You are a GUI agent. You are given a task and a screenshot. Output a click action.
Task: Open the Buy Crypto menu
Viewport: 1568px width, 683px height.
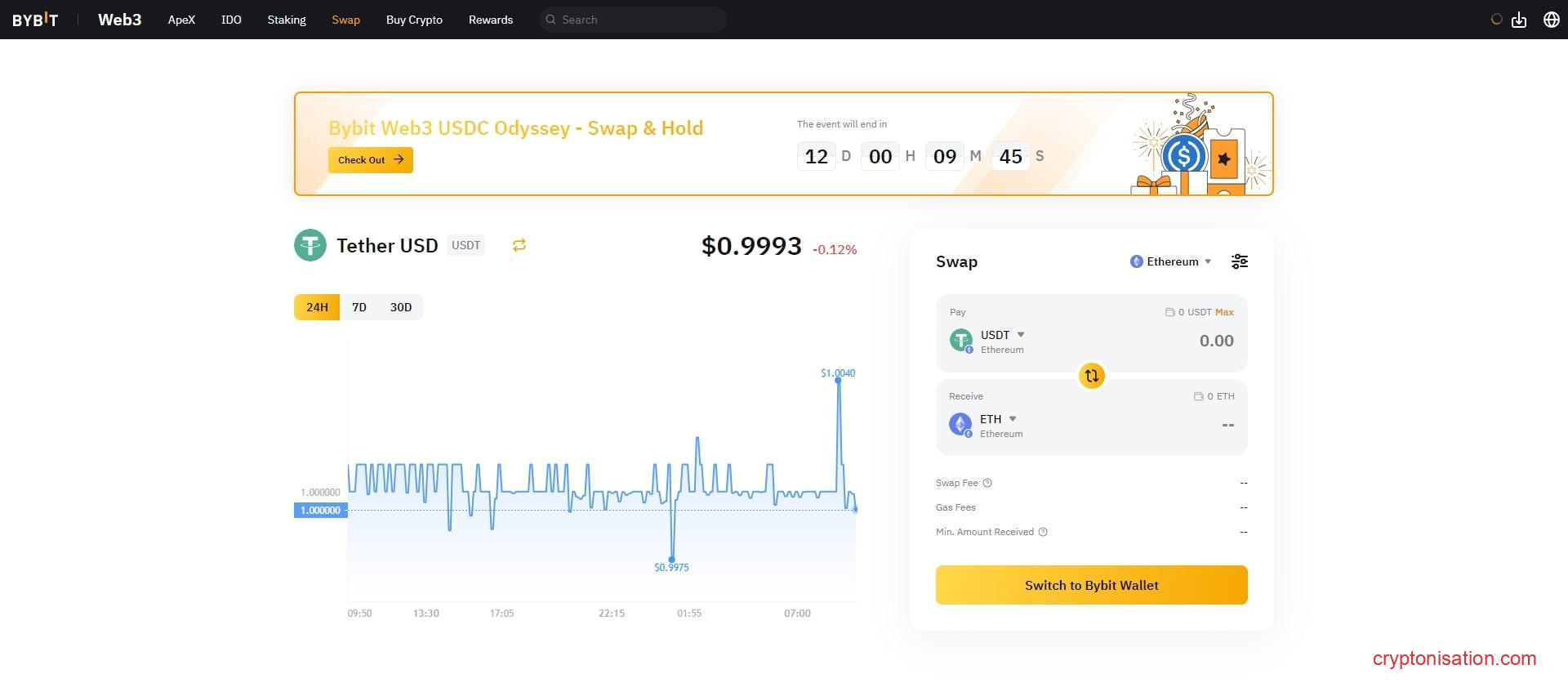[x=414, y=20]
